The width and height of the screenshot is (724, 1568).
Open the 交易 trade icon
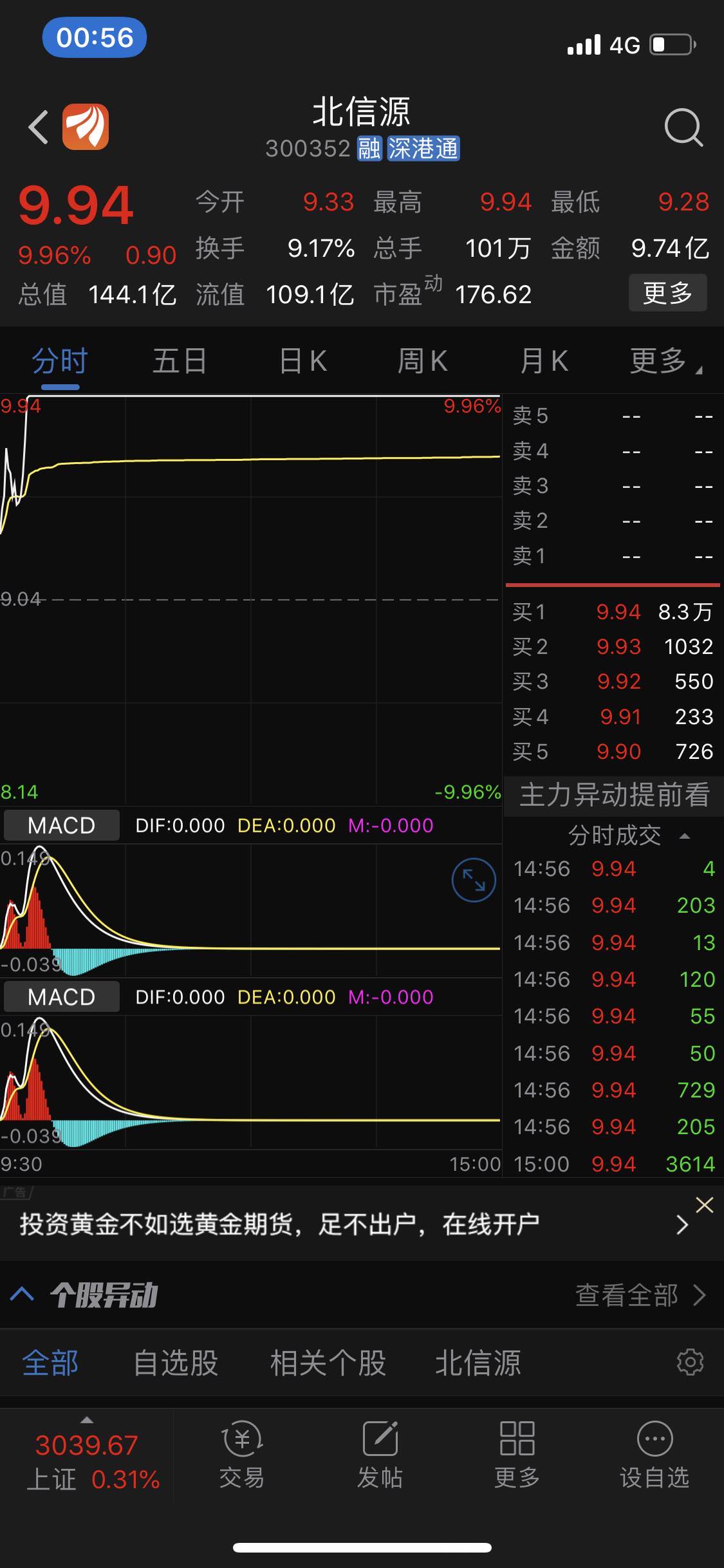tap(242, 1455)
